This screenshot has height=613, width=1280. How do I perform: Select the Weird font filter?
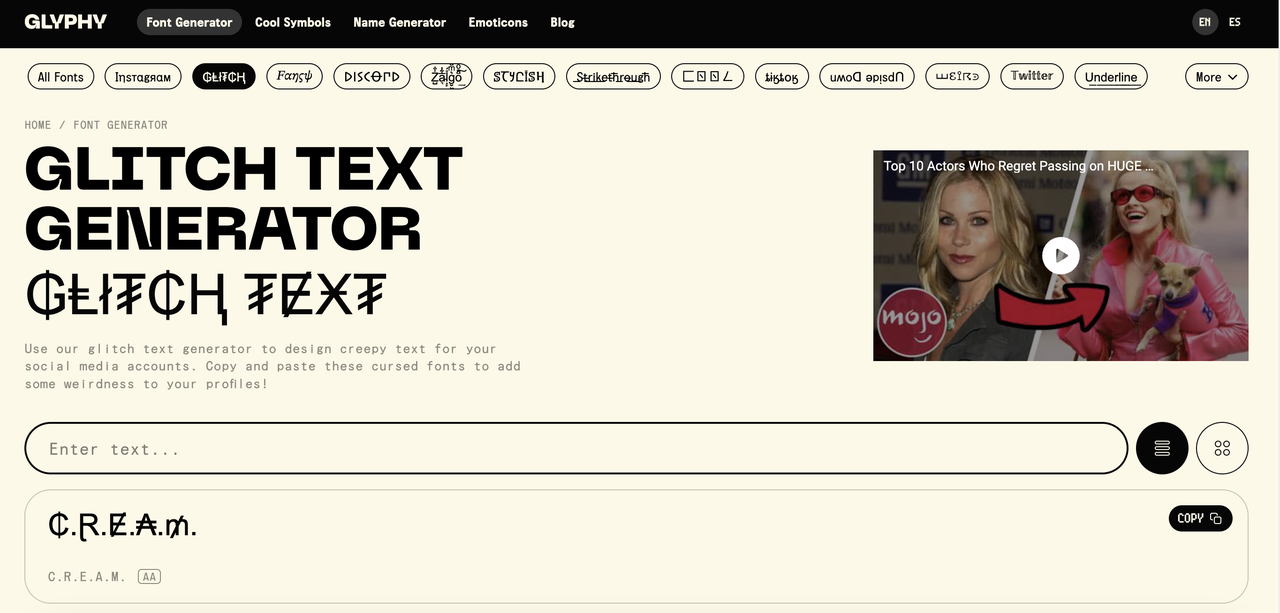[958, 77]
